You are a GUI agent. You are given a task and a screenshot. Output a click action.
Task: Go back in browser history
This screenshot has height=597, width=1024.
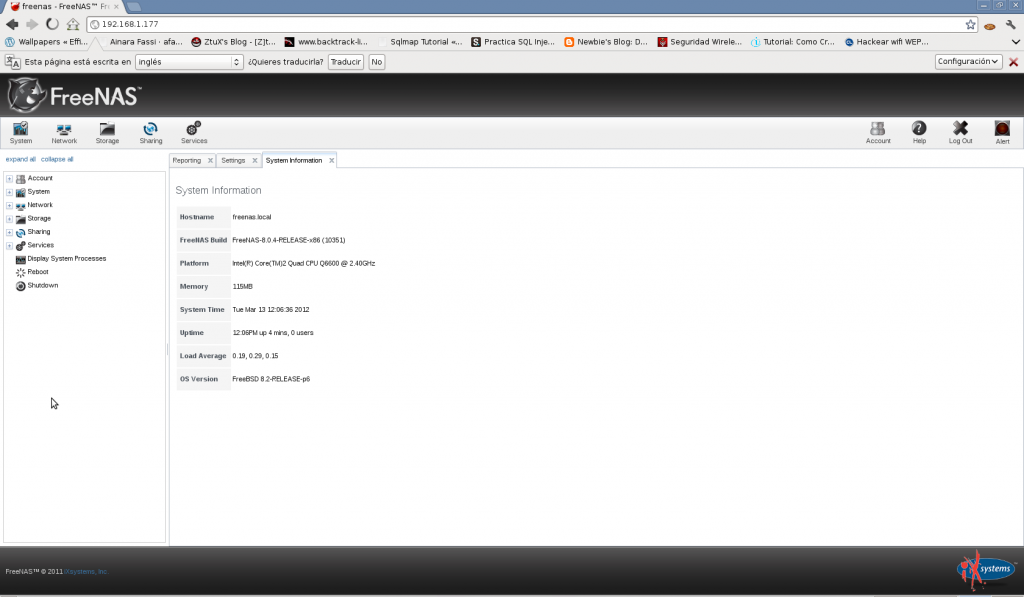click(x=12, y=24)
